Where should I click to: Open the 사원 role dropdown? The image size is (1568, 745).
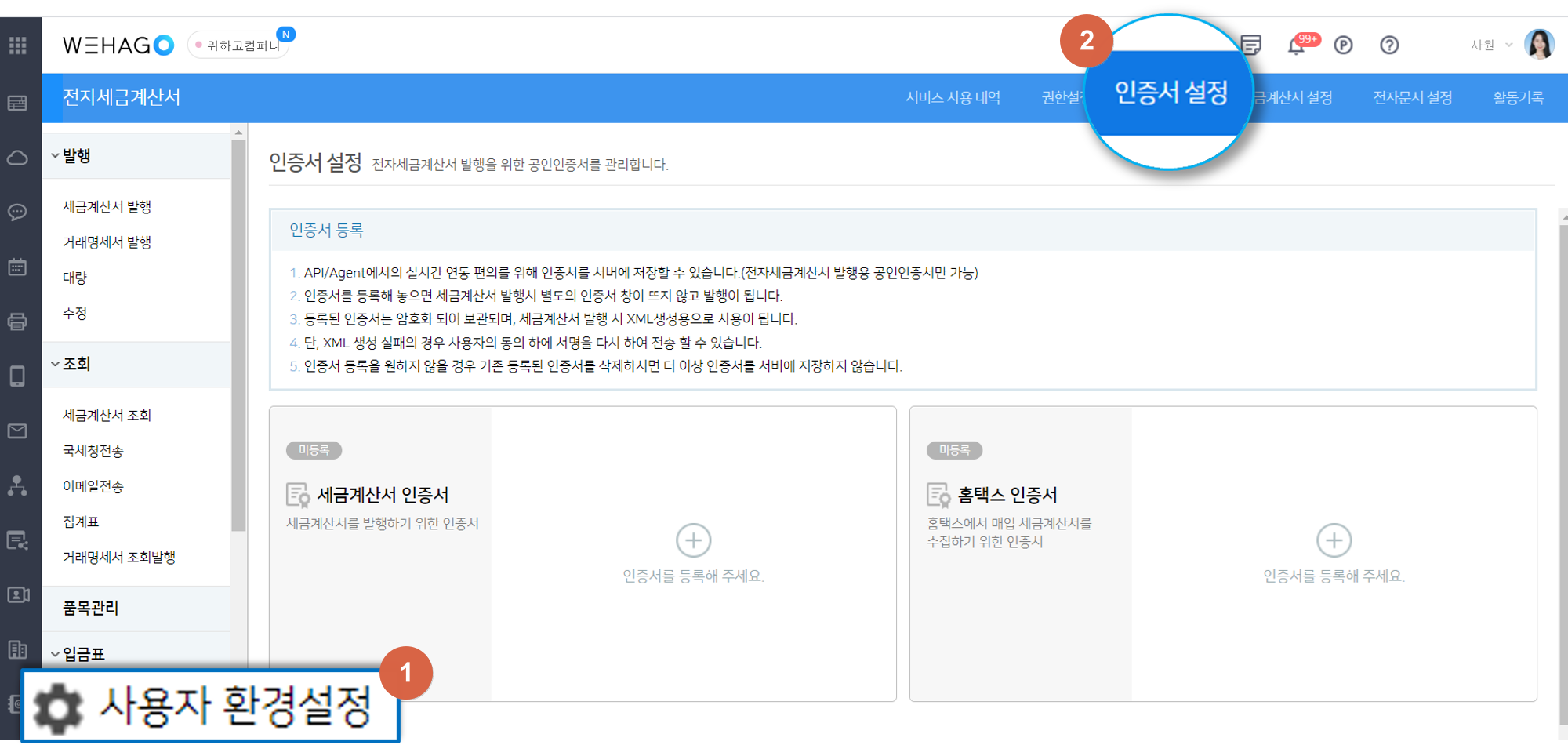(x=1492, y=45)
